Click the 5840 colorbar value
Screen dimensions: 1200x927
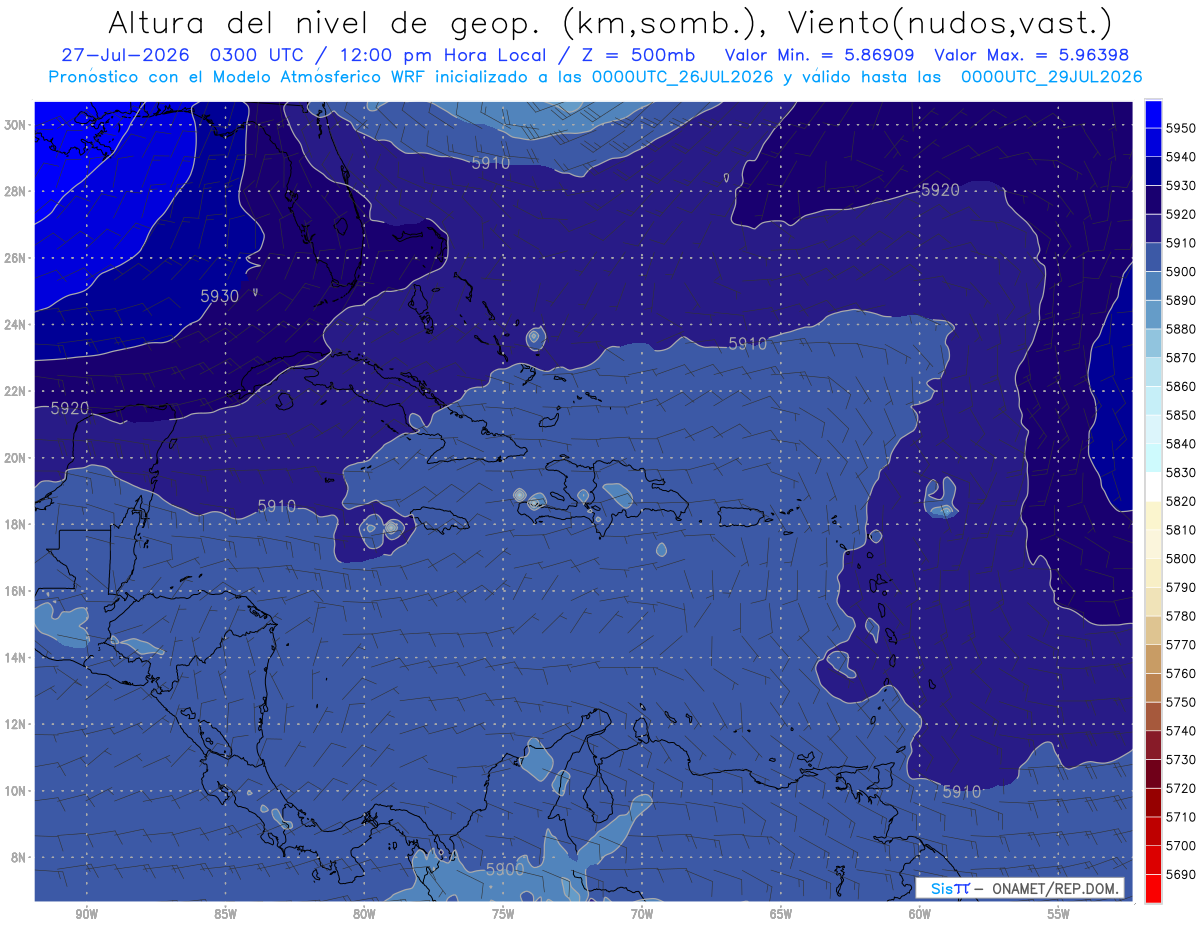(x=1180, y=444)
